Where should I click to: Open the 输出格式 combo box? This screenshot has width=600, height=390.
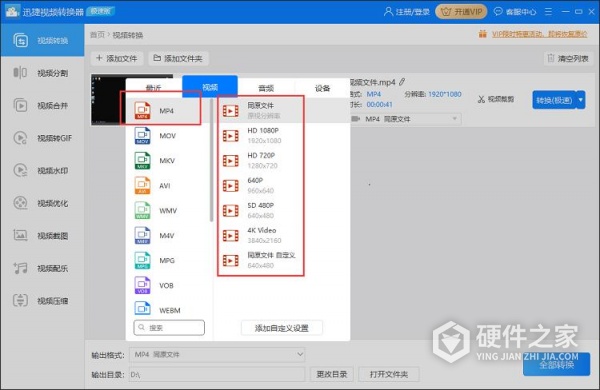[217, 355]
